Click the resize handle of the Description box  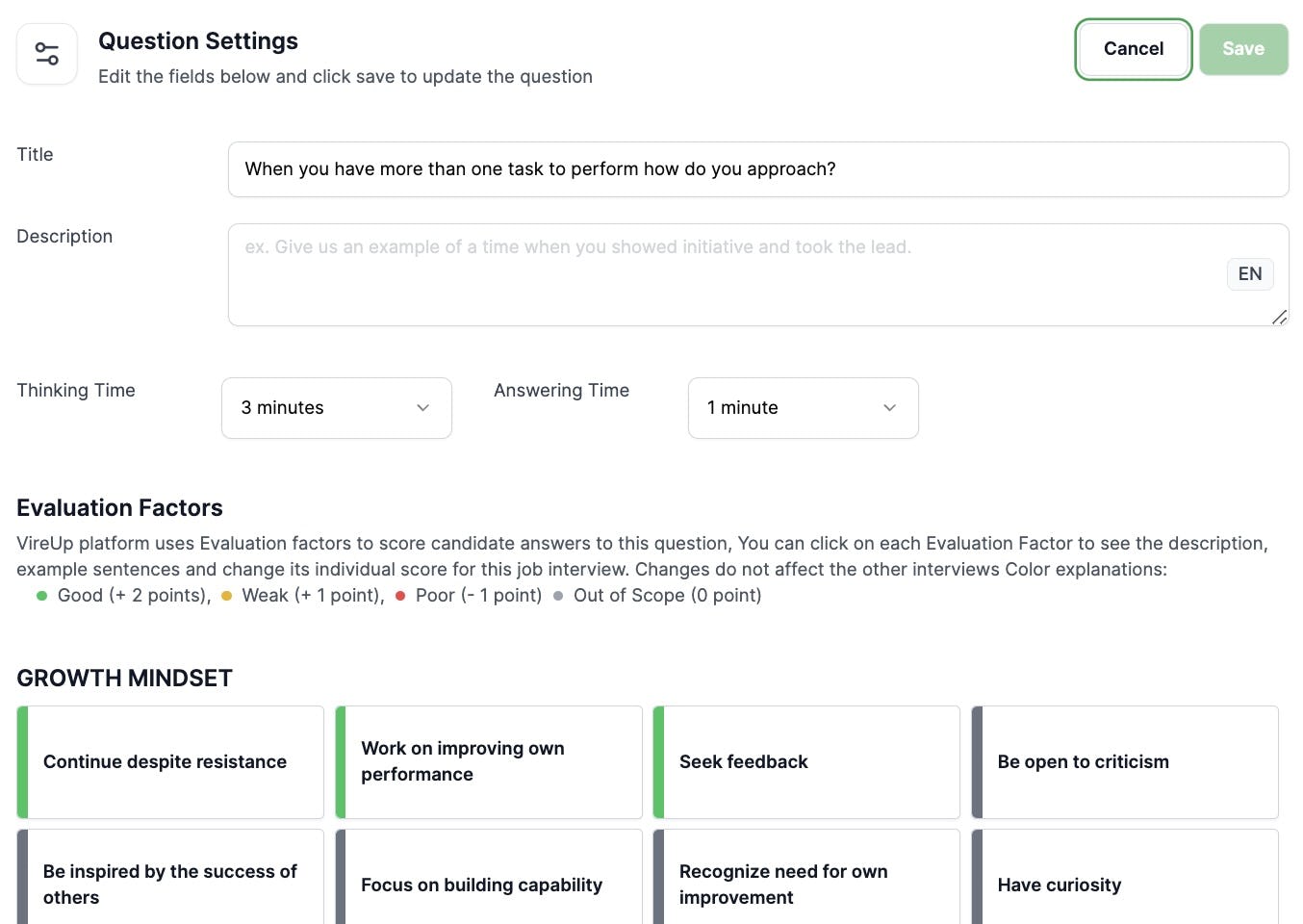[1280, 317]
